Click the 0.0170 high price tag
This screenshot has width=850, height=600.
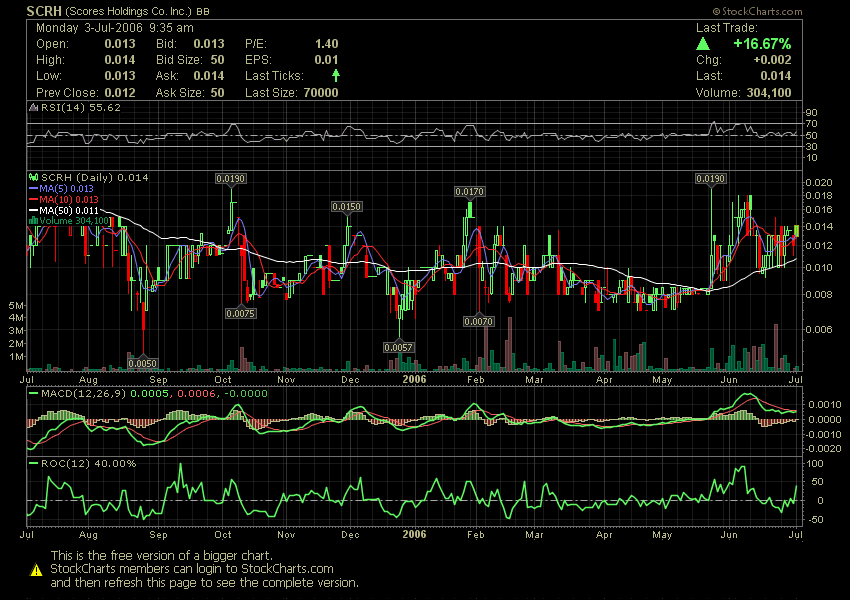pos(469,191)
